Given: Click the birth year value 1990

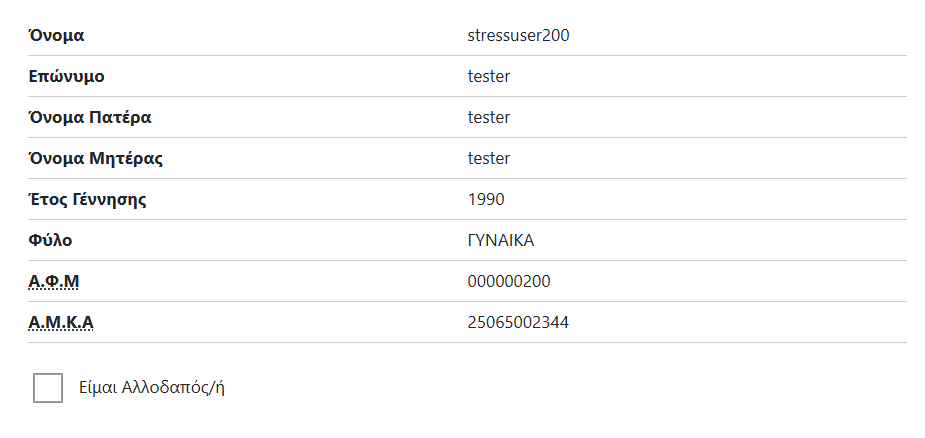Looking at the screenshot, I should (x=486, y=199).
